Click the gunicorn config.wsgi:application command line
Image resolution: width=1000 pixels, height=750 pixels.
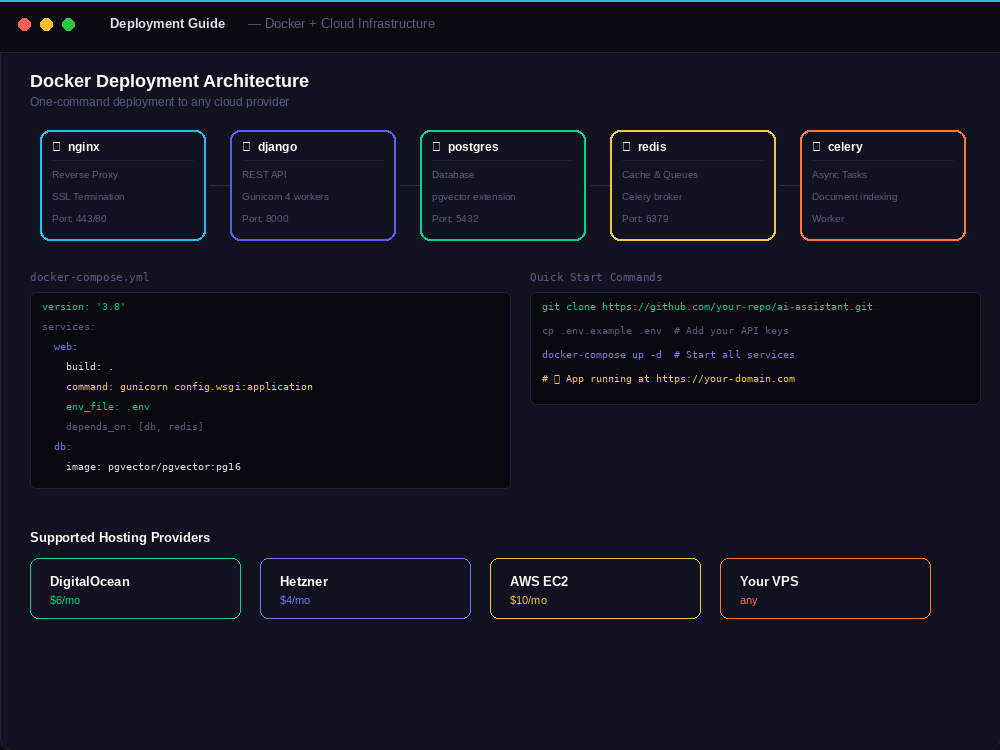point(189,386)
